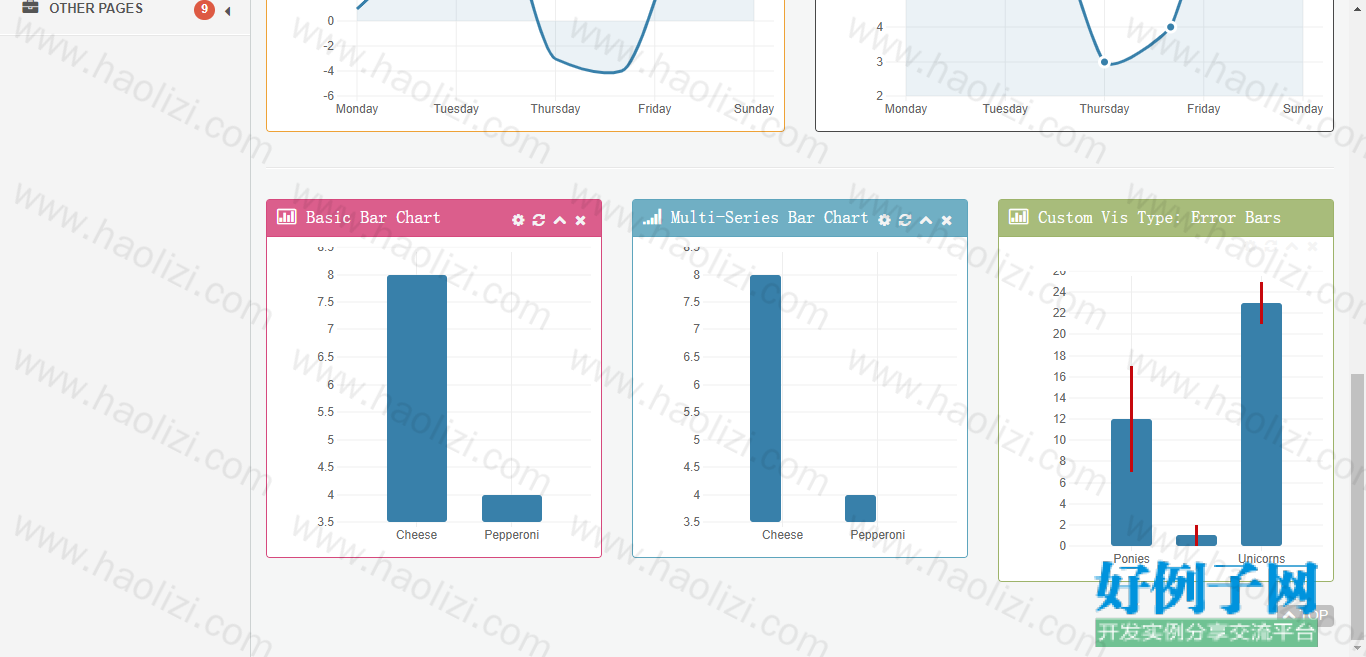Click the Ponies axis label
The height and width of the screenshot is (657, 1366).
pyautogui.click(x=1131, y=559)
